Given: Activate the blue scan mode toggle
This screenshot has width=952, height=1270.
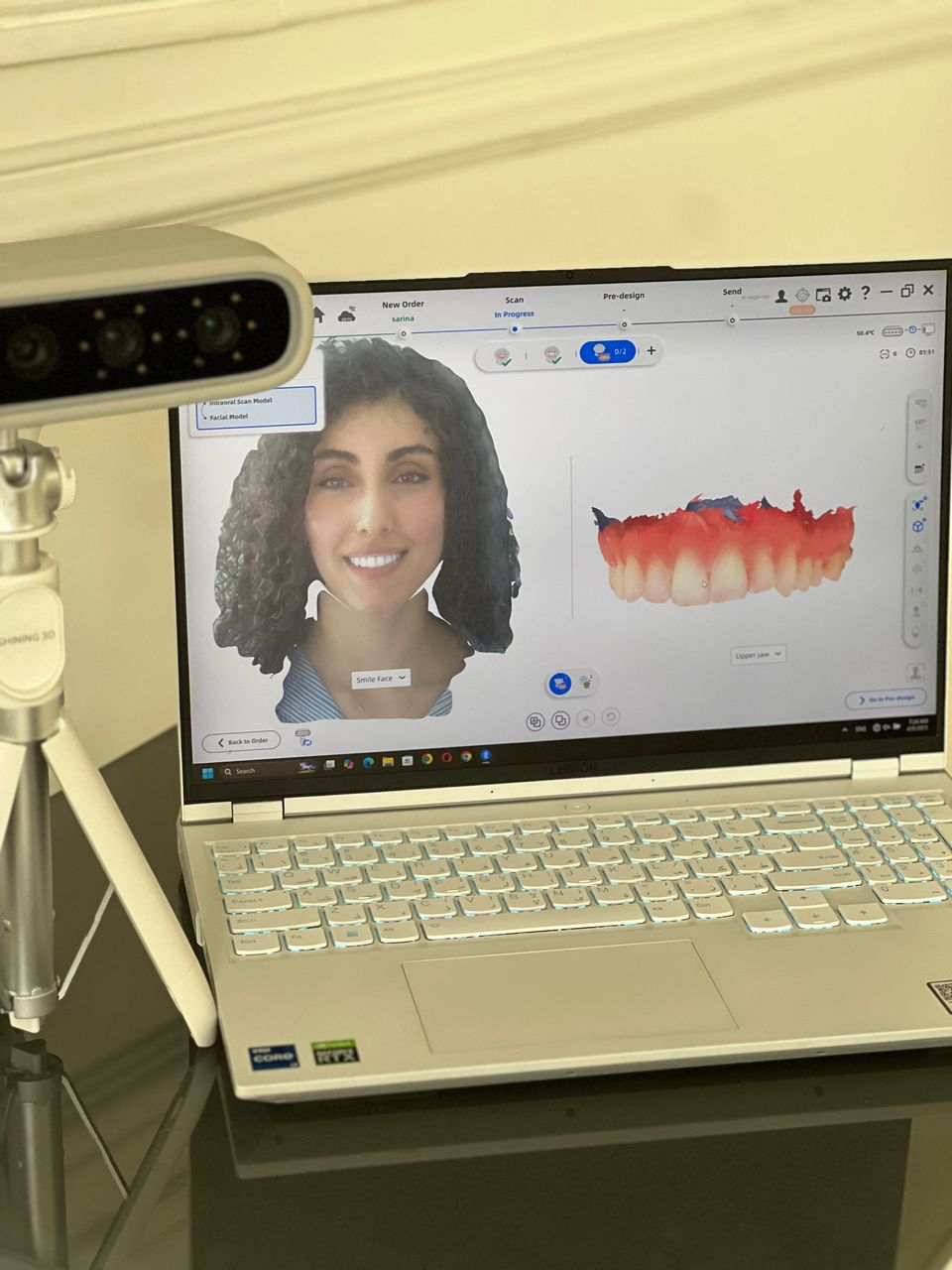Looking at the screenshot, I should point(560,683).
